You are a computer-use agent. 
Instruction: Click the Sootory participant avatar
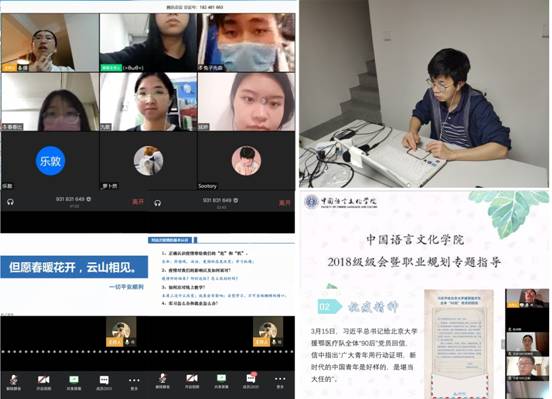tap(246, 161)
